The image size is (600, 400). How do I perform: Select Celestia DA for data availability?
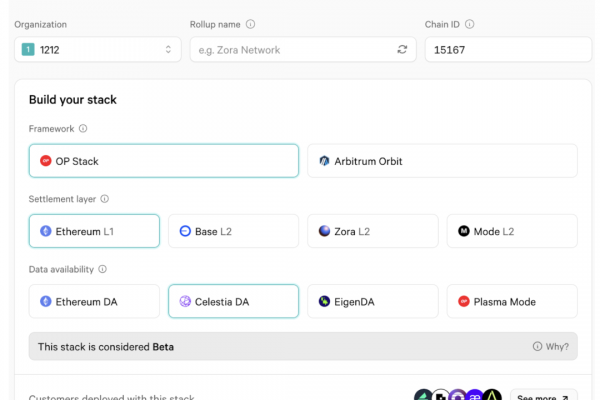(233, 301)
